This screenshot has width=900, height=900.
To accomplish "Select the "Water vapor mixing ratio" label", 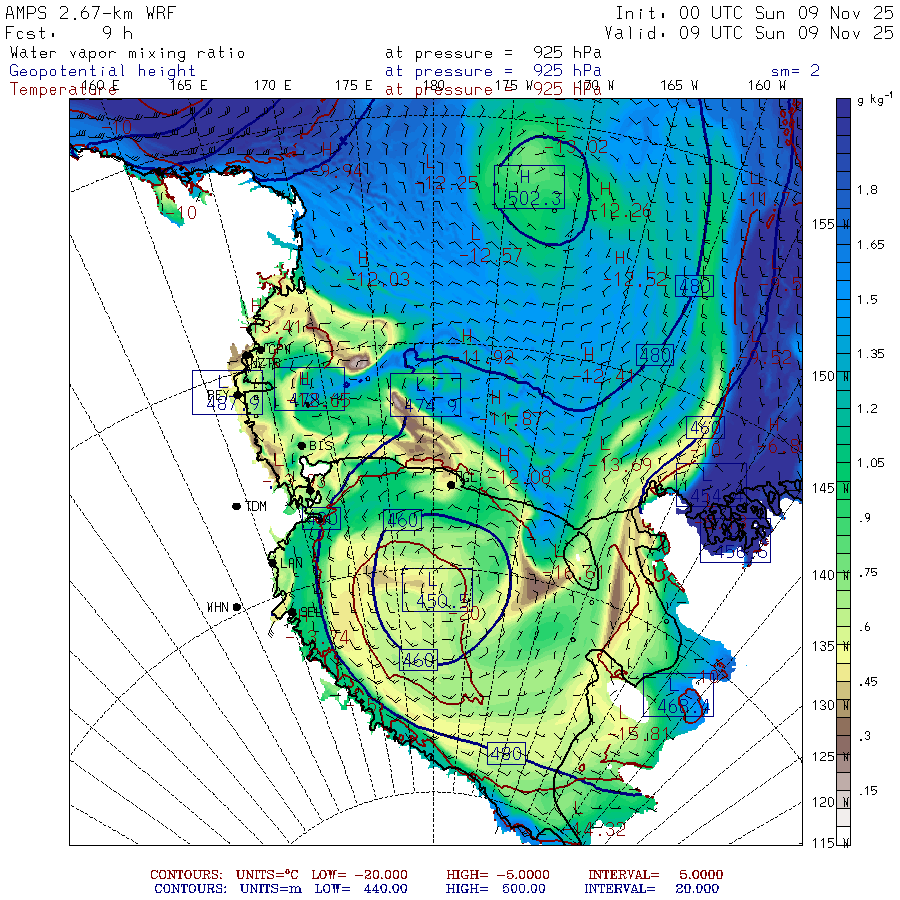I will (127, 53).
